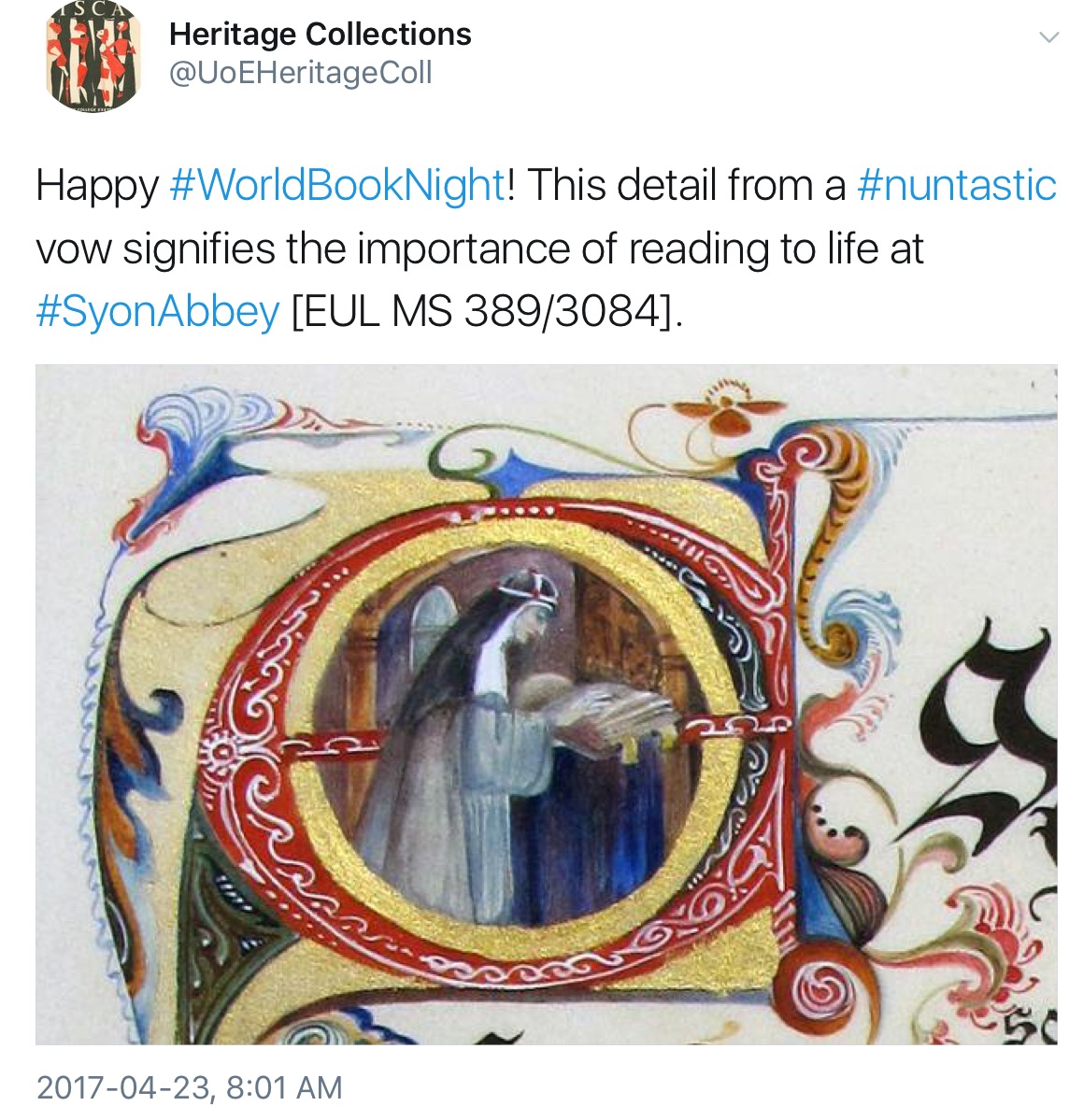Open the @UoEHeritageColl handle
Image resolution: width=1083 pixels, height=1120 pixels.
click(300, 73)
